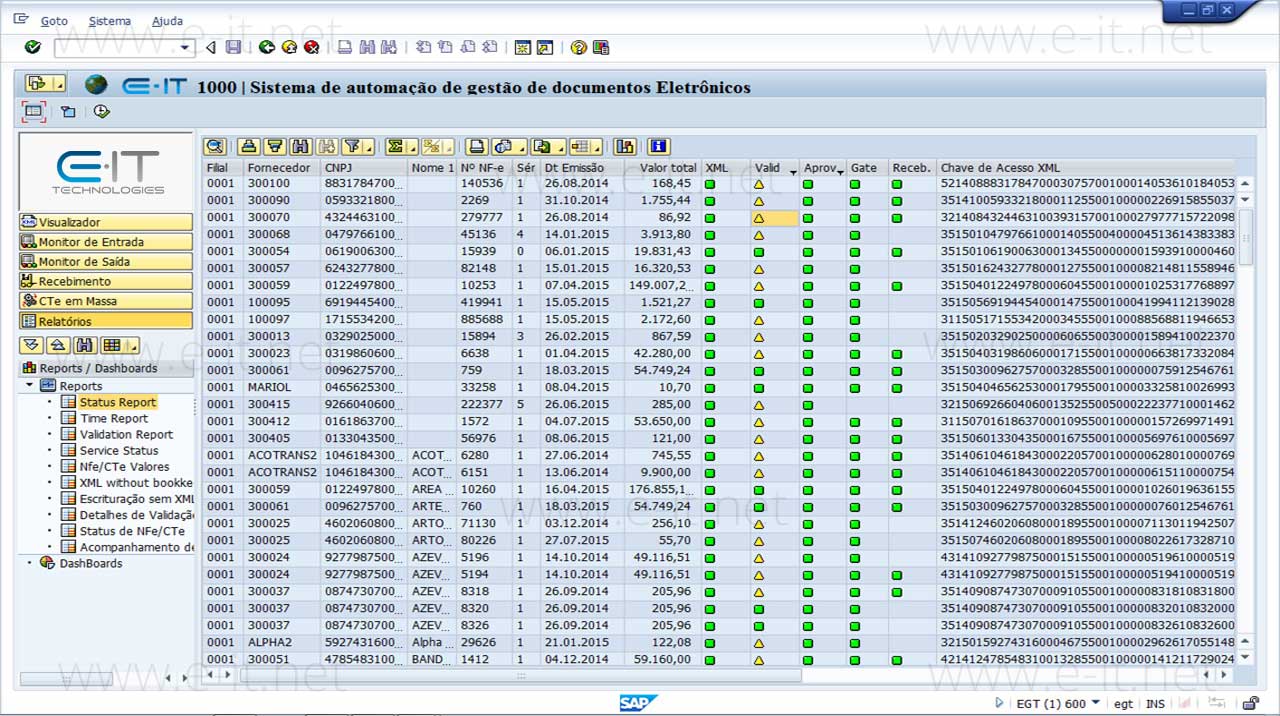
Task: Click the Find binoculars icon above the tree
Action: click(85, 345)
